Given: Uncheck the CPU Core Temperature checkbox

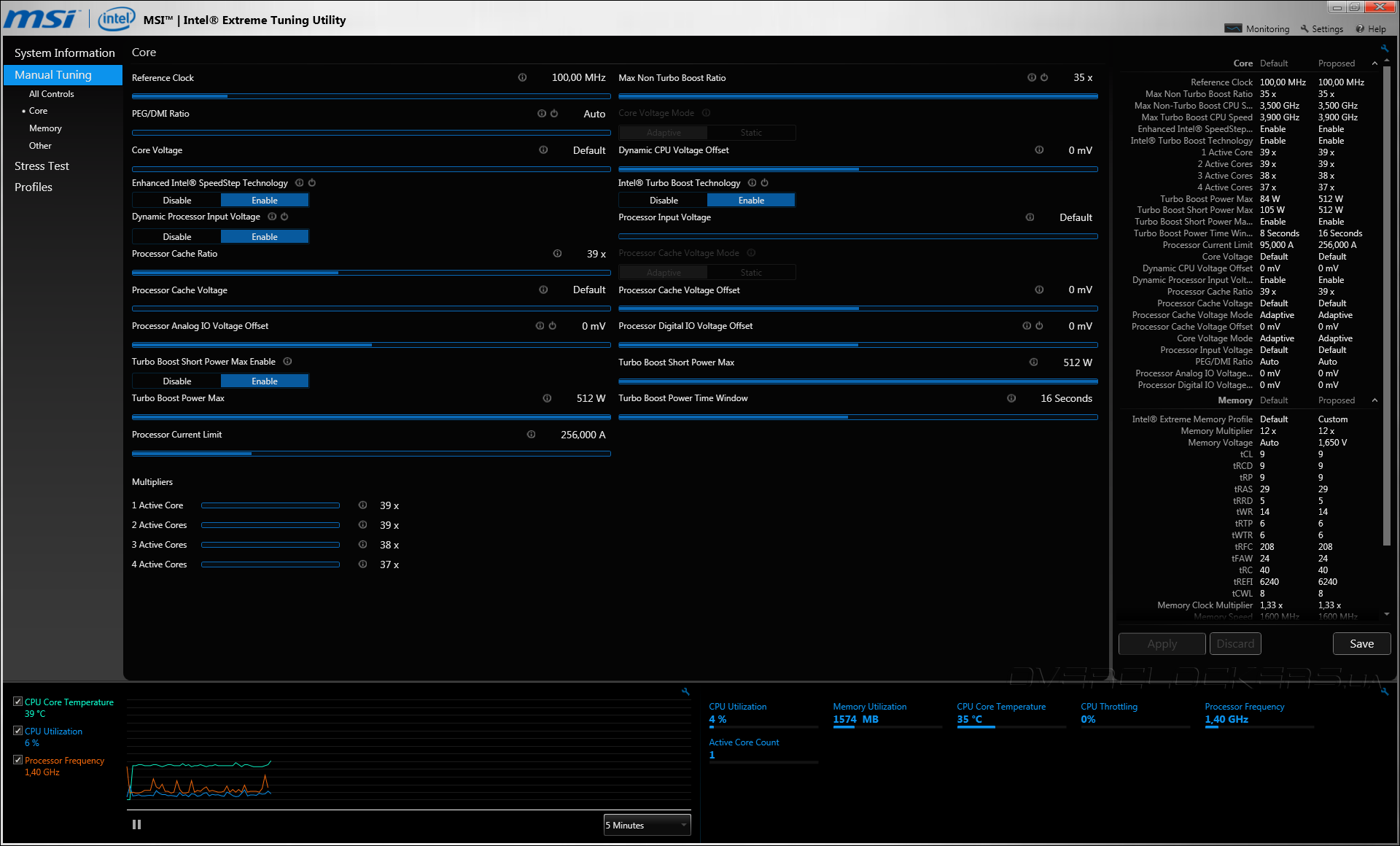Looking at the screenshot, I should pos(18,702).
